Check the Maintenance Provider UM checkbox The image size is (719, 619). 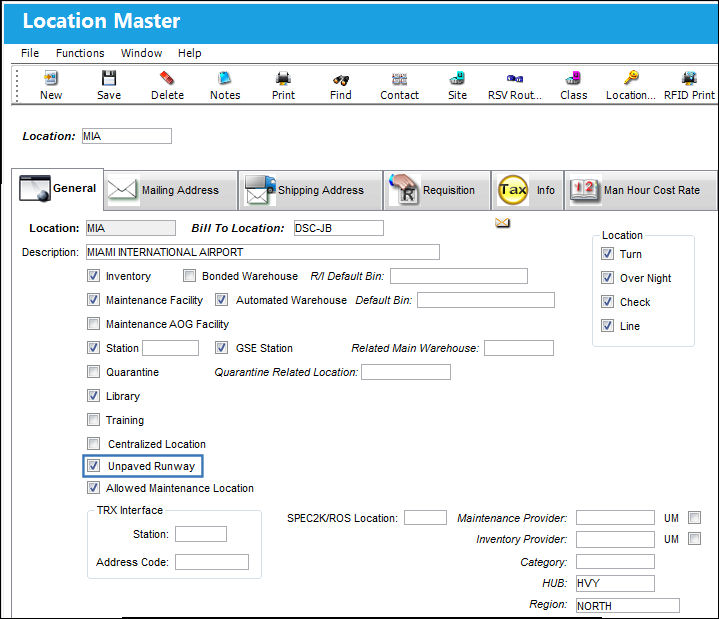click(694, 518)
